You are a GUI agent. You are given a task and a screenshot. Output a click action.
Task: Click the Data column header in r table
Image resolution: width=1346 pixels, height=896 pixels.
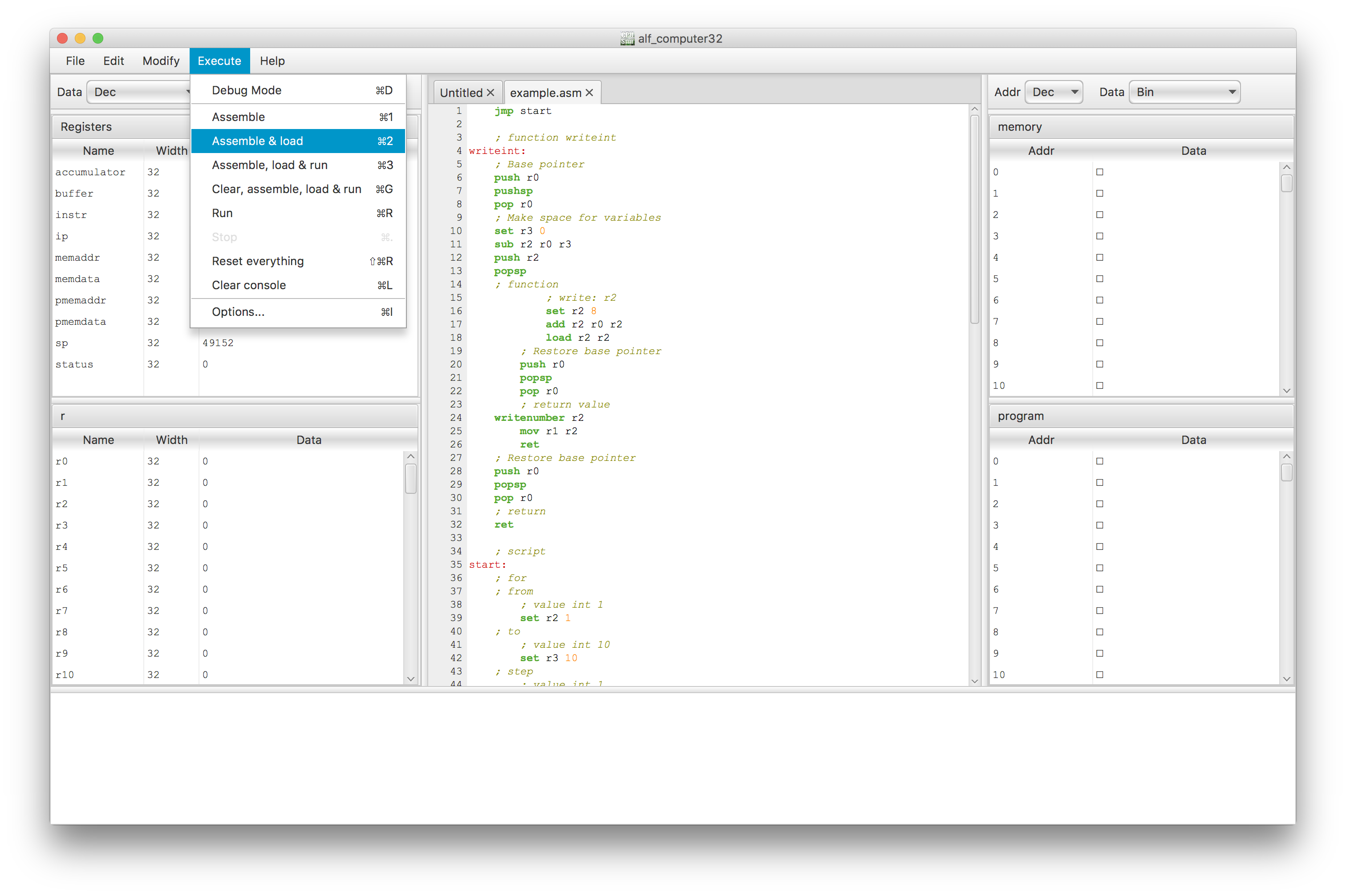click(308, 440)
